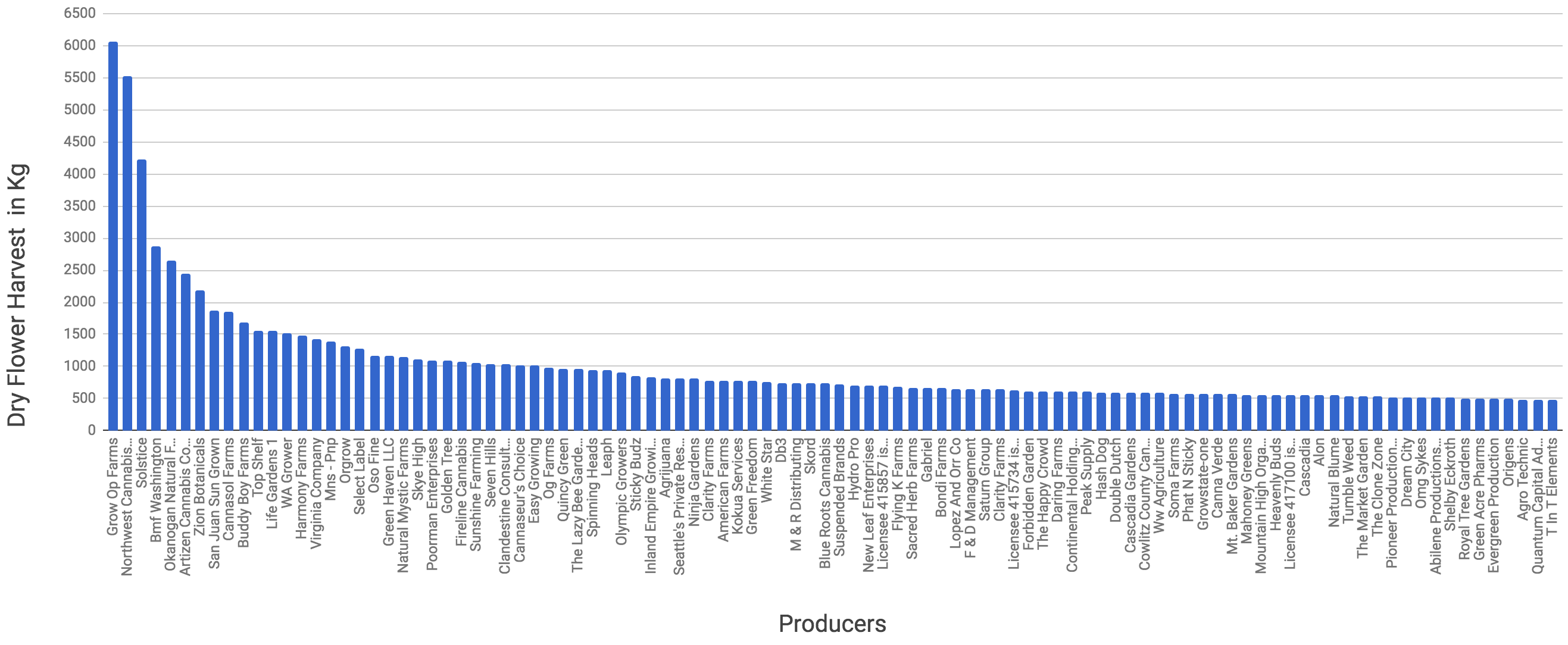Click the Northwest Cannabis bar
The image size is (1568, 645).
[127, 253]
